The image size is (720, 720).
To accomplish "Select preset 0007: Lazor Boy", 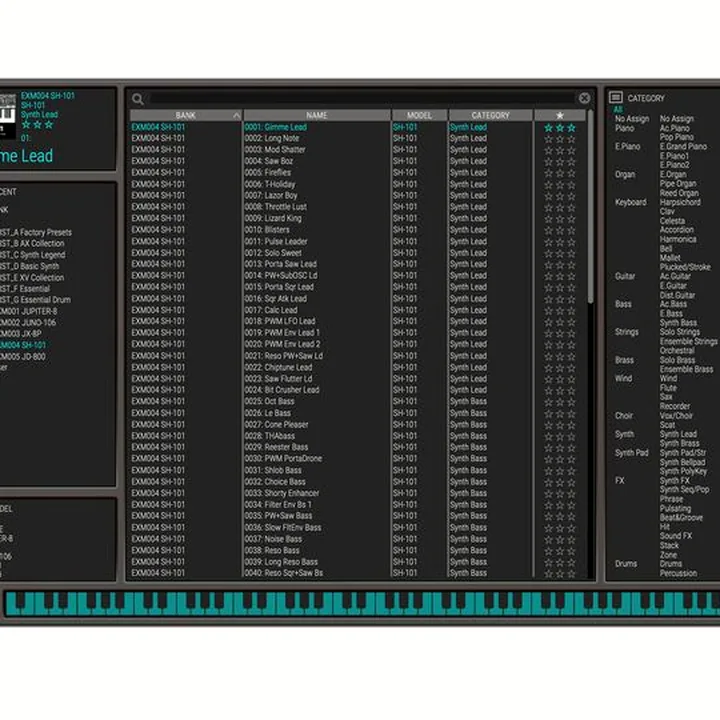I will click(271, 196).
